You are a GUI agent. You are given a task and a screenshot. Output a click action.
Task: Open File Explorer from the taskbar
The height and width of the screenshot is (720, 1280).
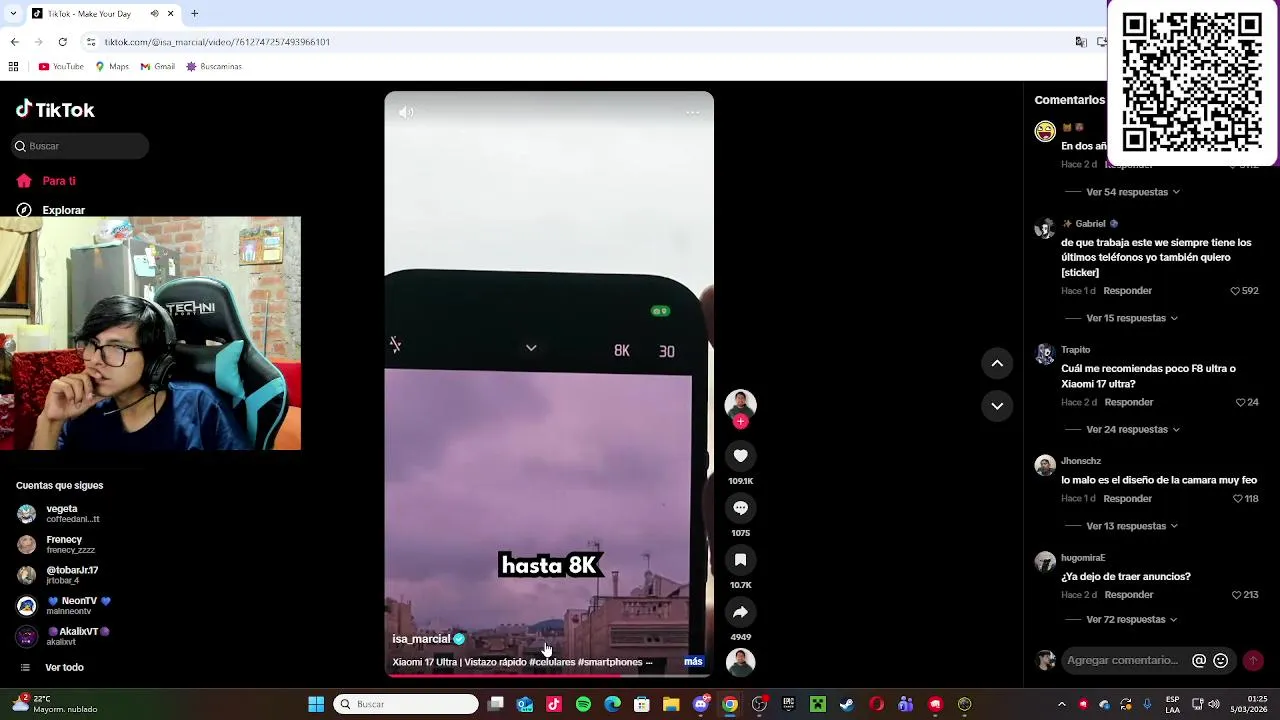(671, 704)
